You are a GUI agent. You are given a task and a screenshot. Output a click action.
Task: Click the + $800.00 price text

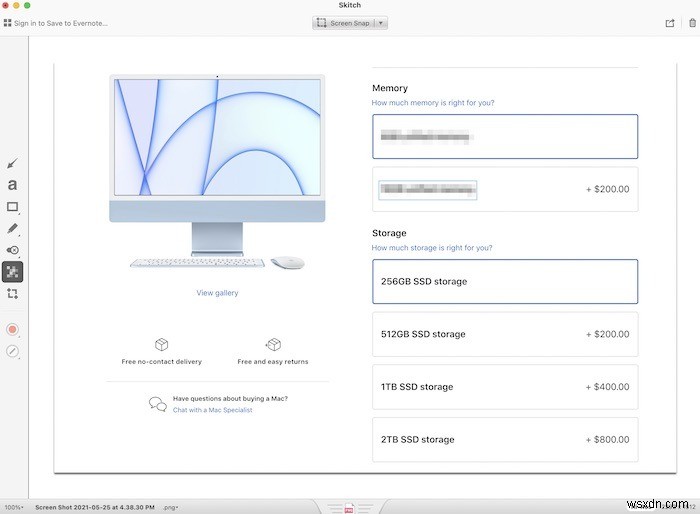click(607, 439)
